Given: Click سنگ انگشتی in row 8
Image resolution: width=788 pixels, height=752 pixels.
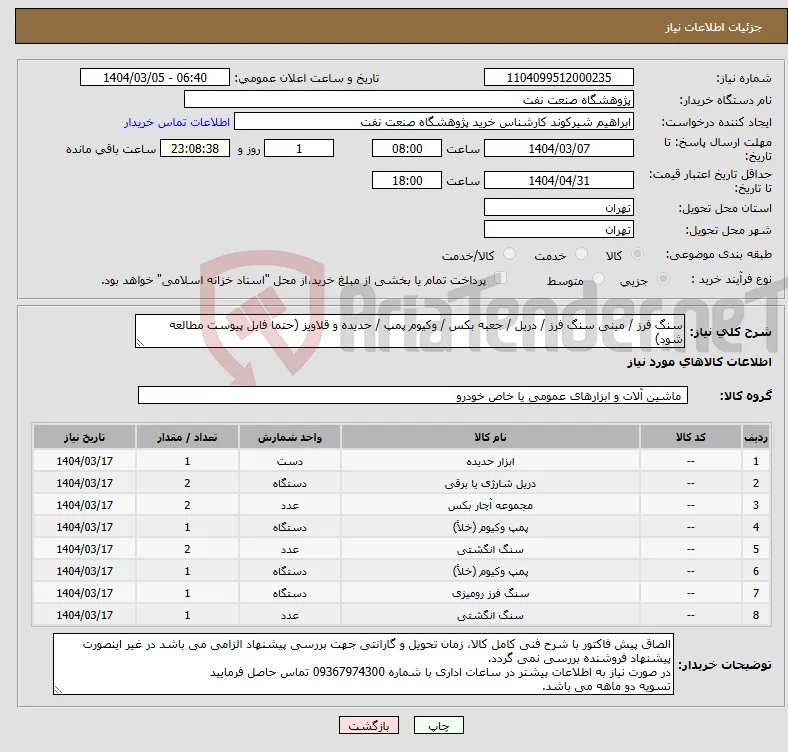Looking at the screenshot, I should pos(490,615).
